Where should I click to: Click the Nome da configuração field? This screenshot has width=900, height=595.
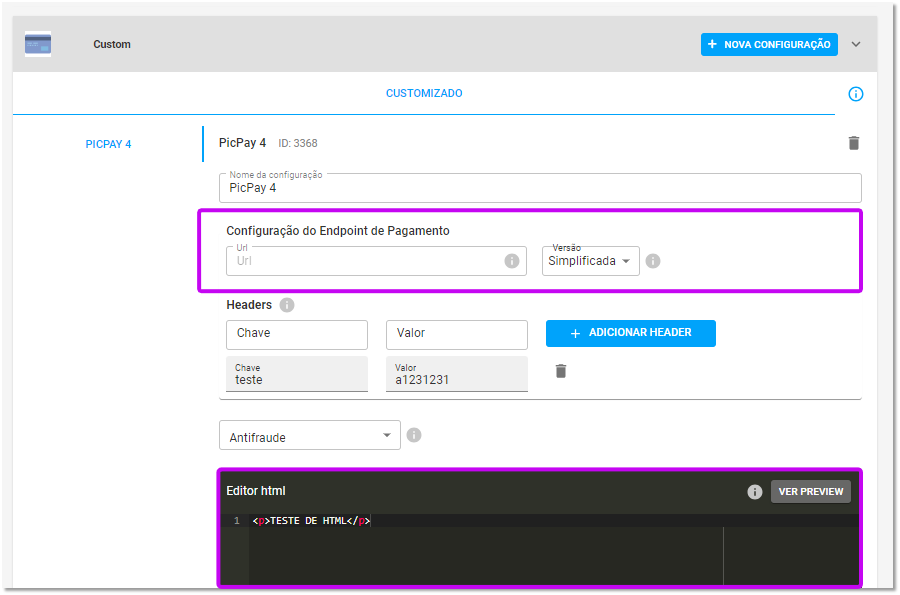tap(540, 188)
